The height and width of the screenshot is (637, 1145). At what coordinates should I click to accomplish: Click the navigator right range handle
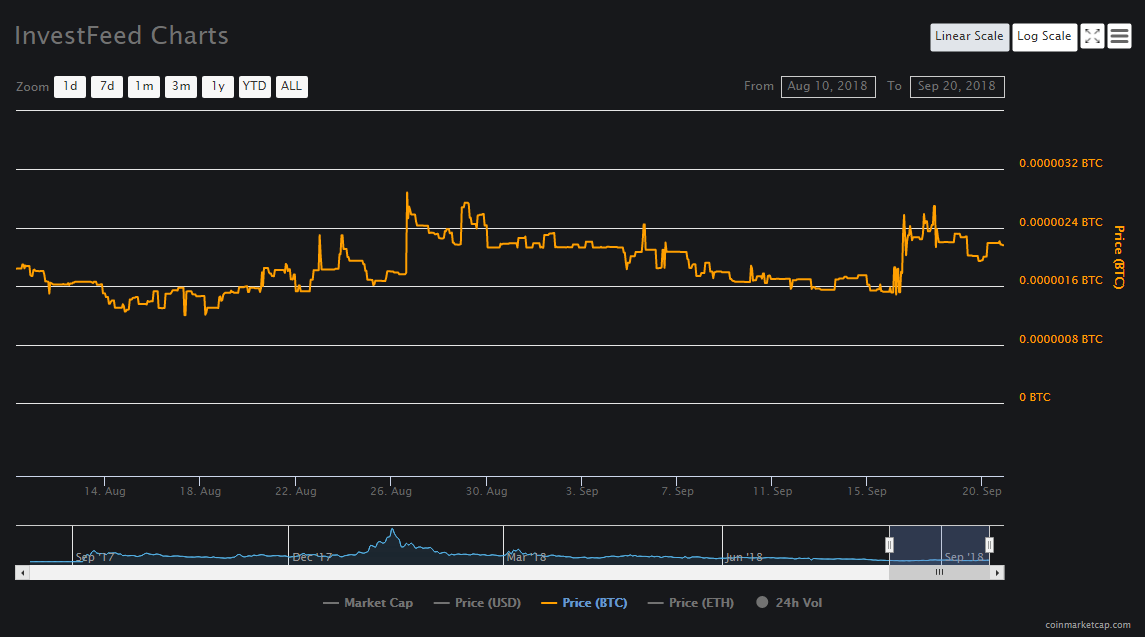(x=989, y=545)
